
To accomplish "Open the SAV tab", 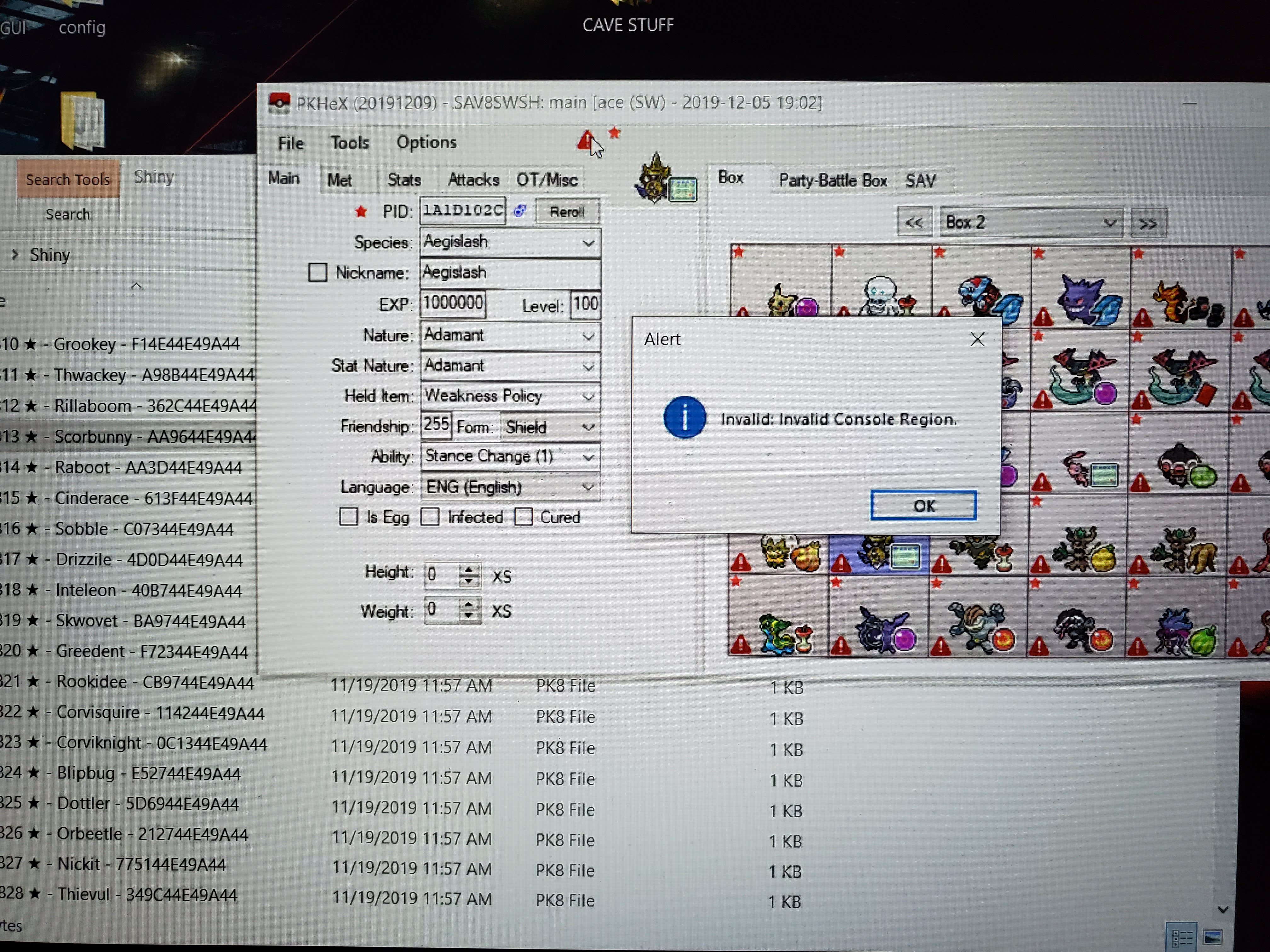I will (x=920, y=181).
